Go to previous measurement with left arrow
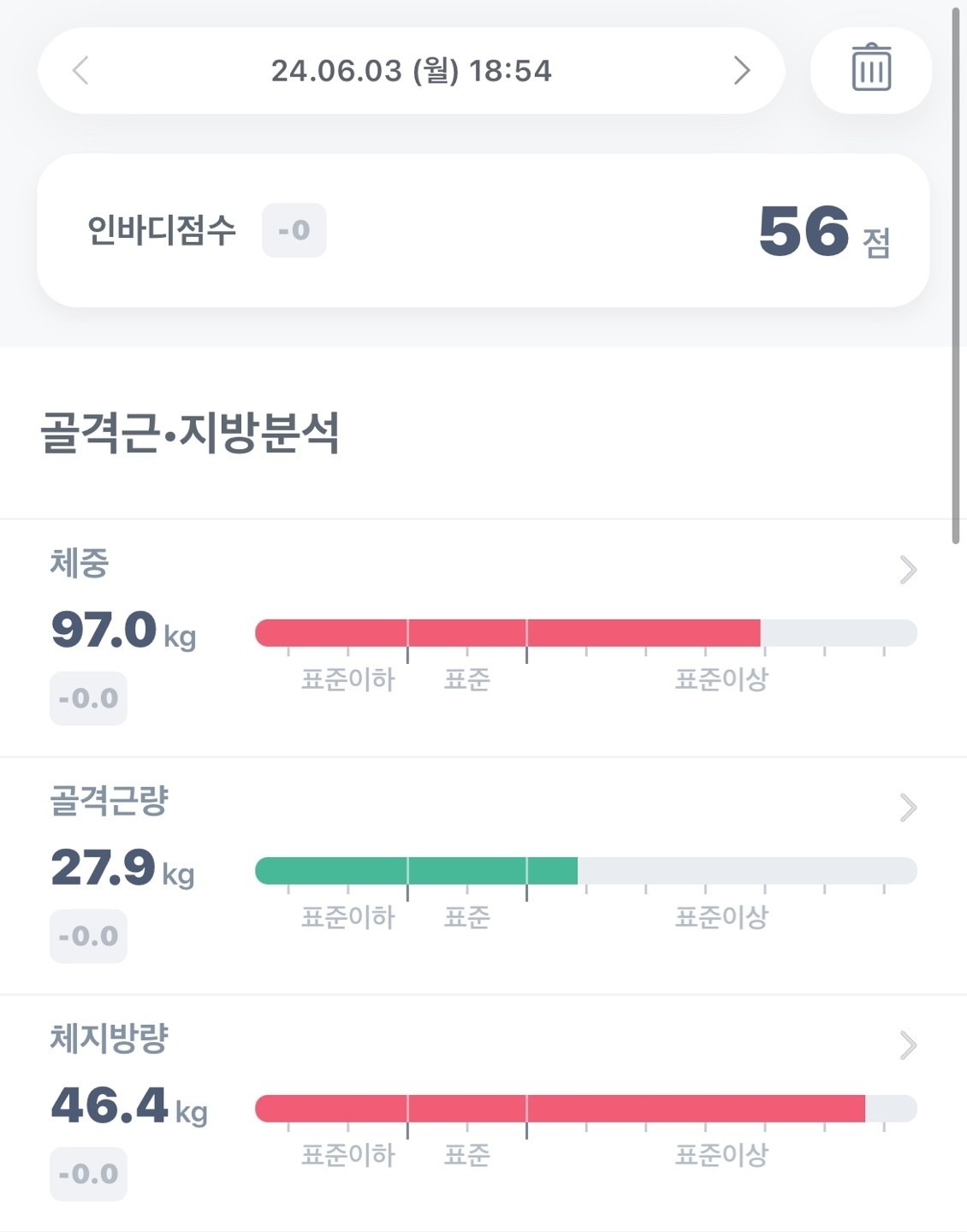Screen dimensions: 967x1232 pos(80,70)
